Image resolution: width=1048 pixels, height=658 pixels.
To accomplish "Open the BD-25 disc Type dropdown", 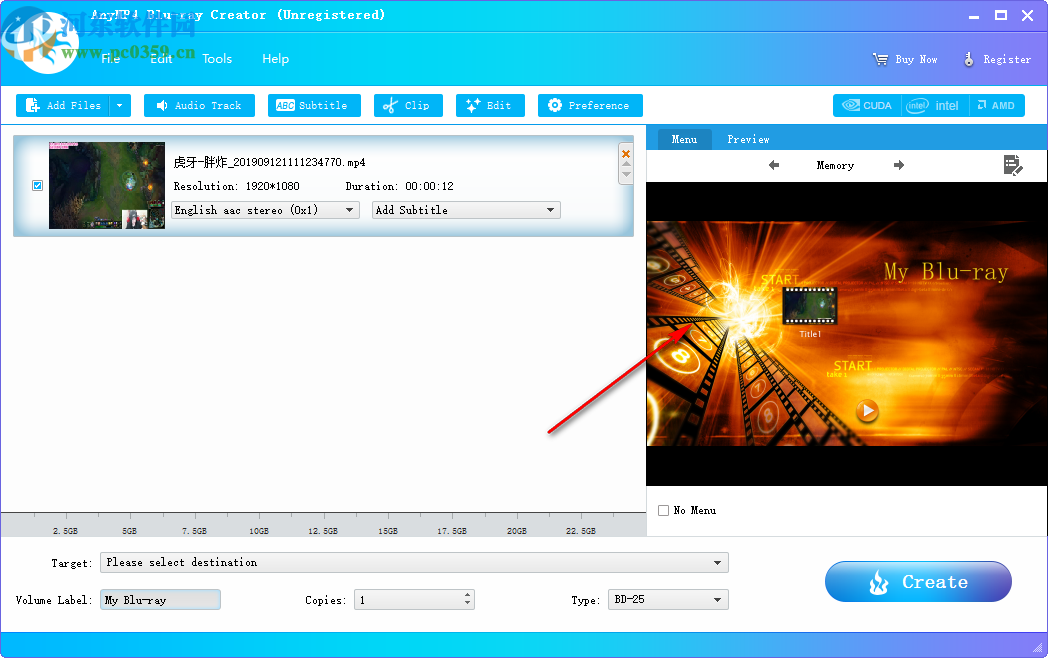I will point(717,599).
